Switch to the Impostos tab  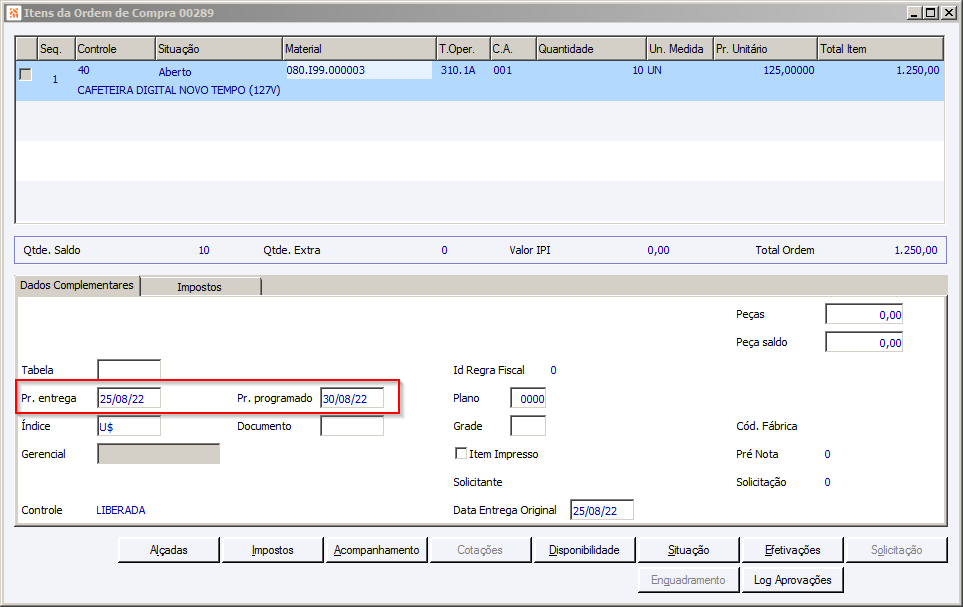[200, 287]
